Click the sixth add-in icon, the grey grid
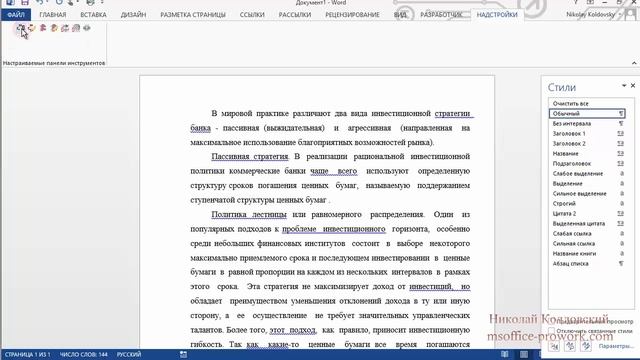 76,28
